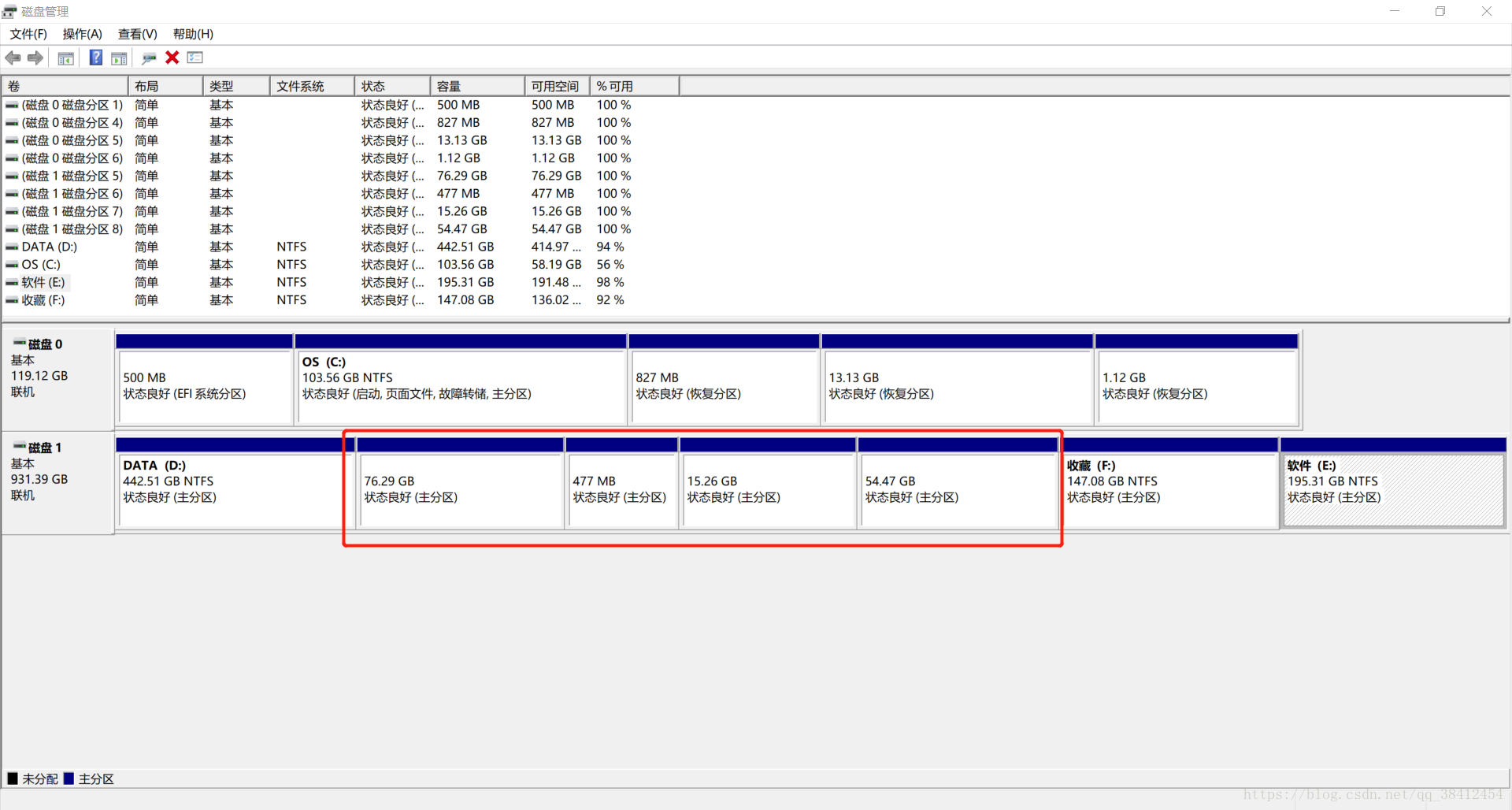Click the 58.19 GB free space cell
The height and width of the screenshot is (810, 1512).
[556, 265]
